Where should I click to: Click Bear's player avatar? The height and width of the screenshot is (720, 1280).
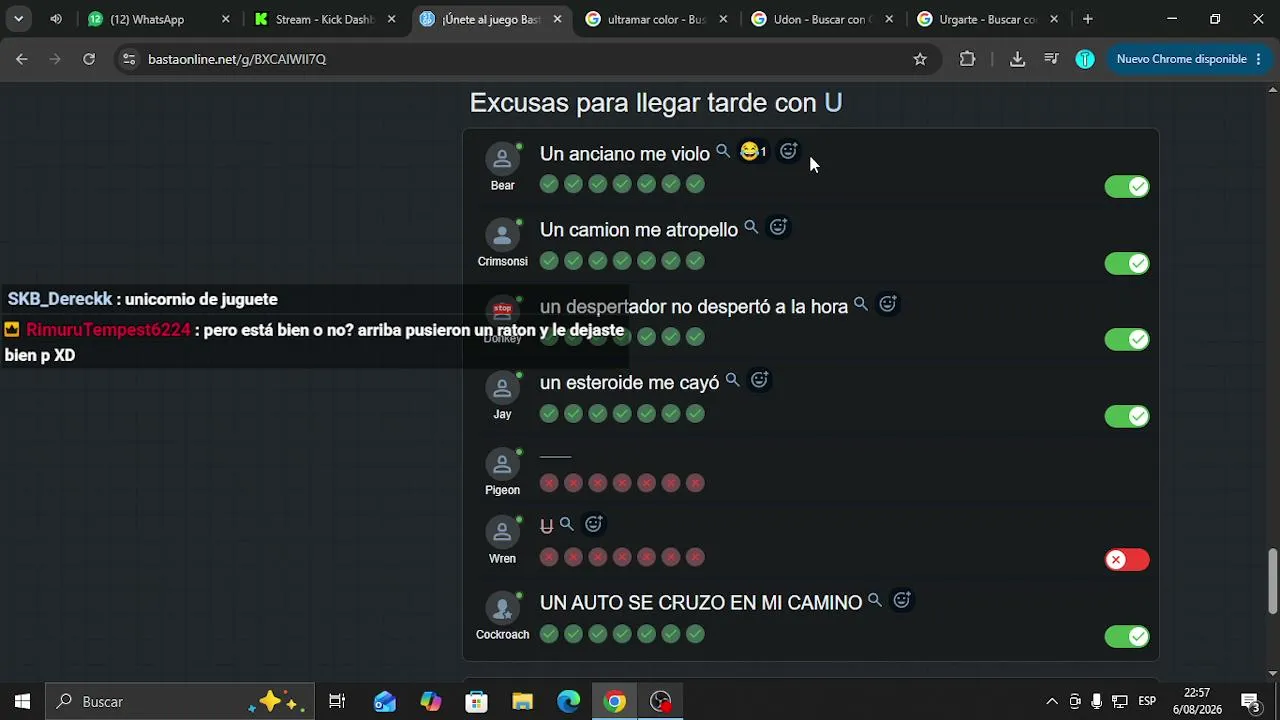click(x=502, y=159)
